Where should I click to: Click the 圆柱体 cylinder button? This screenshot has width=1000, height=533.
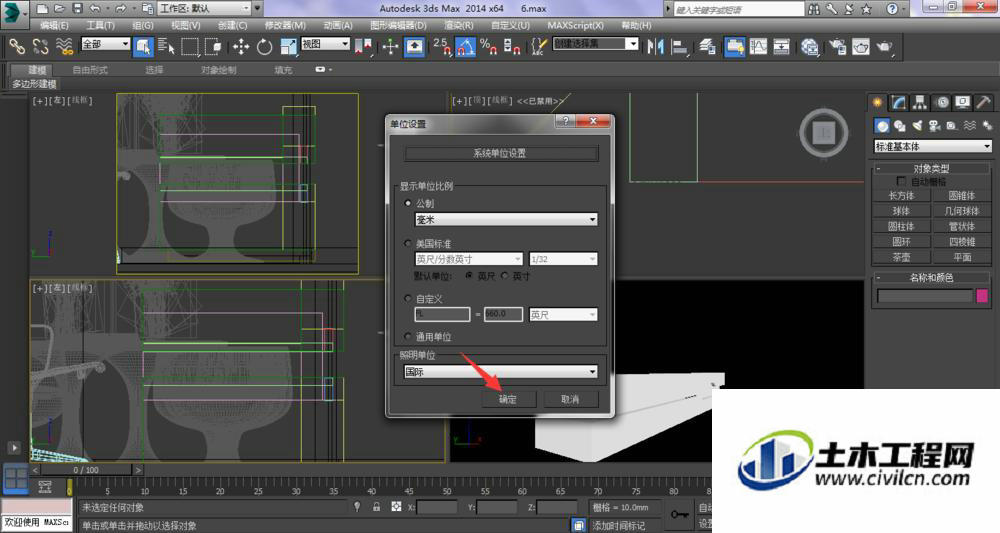(x=901, y=226)
